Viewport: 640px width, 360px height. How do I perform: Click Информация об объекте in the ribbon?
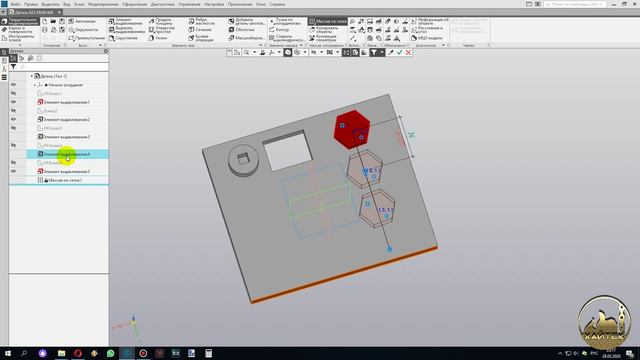[x=430, y=21]
